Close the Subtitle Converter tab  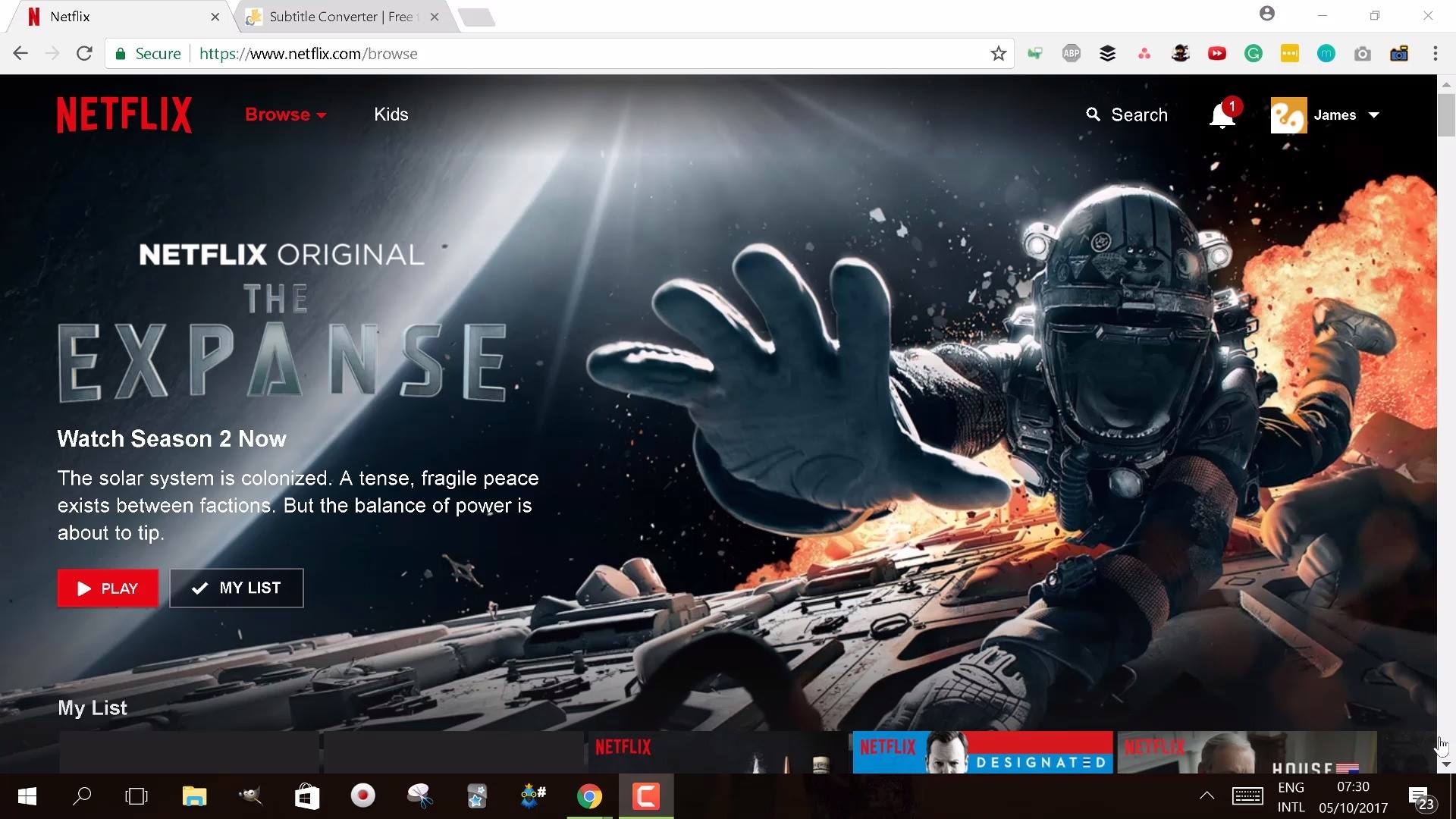[x=435, y=17]
